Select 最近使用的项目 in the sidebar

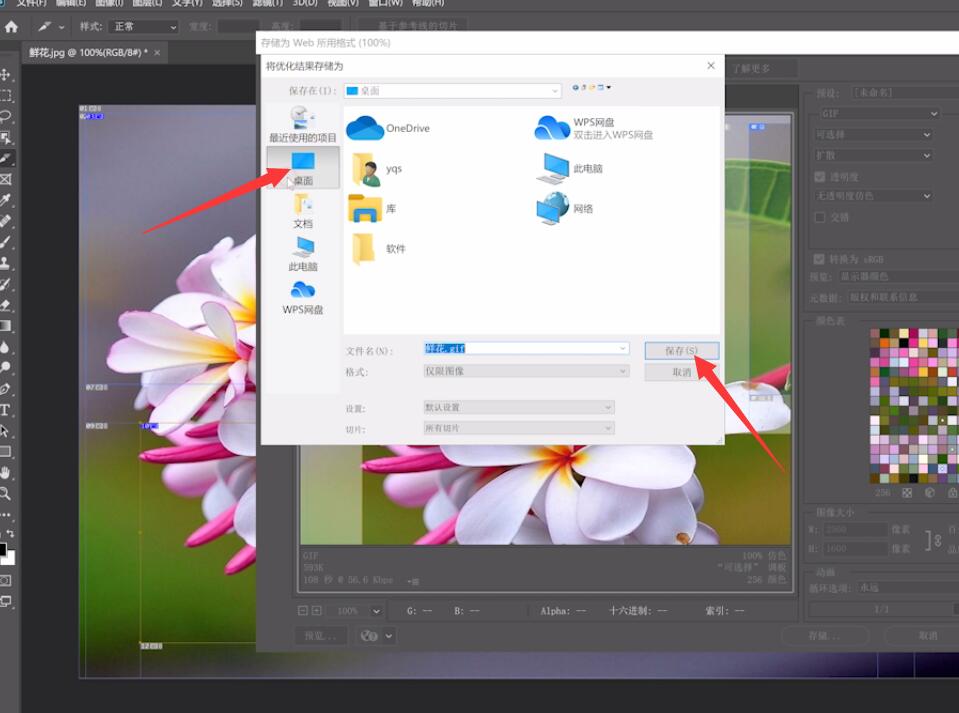click(303, 124)
